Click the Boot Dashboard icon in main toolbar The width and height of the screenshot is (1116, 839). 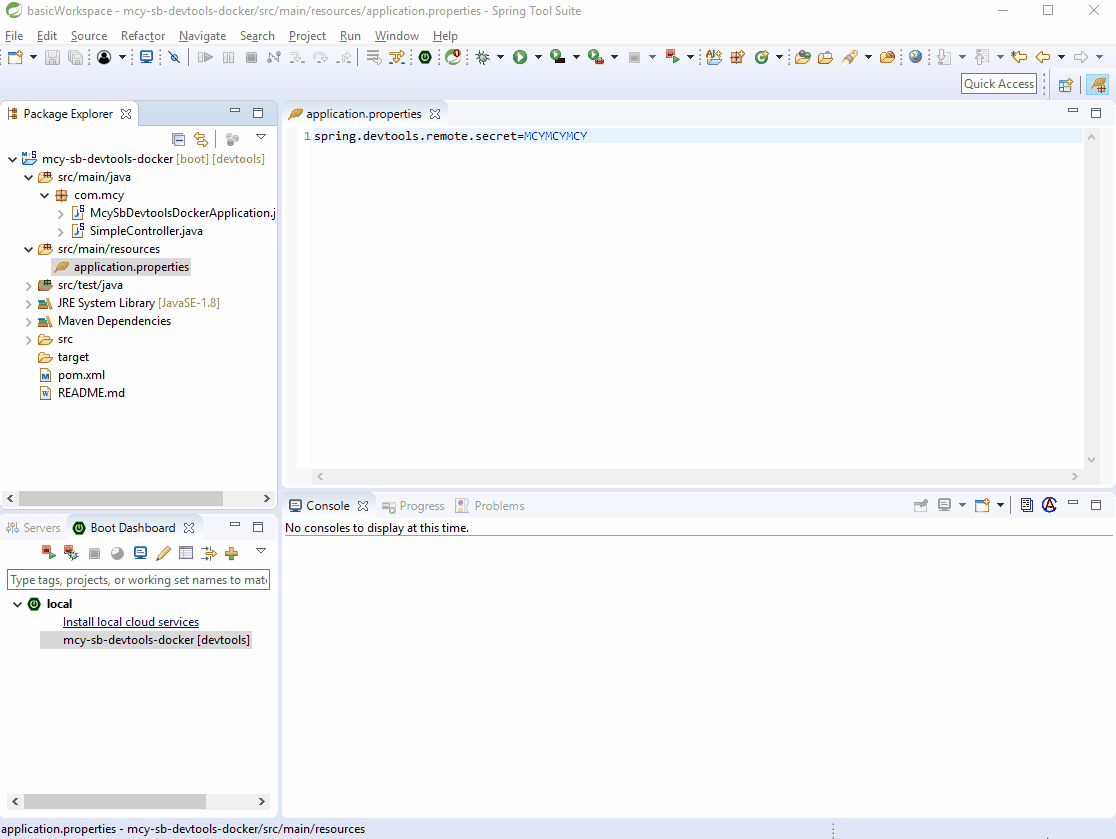(x=425, y=57)
